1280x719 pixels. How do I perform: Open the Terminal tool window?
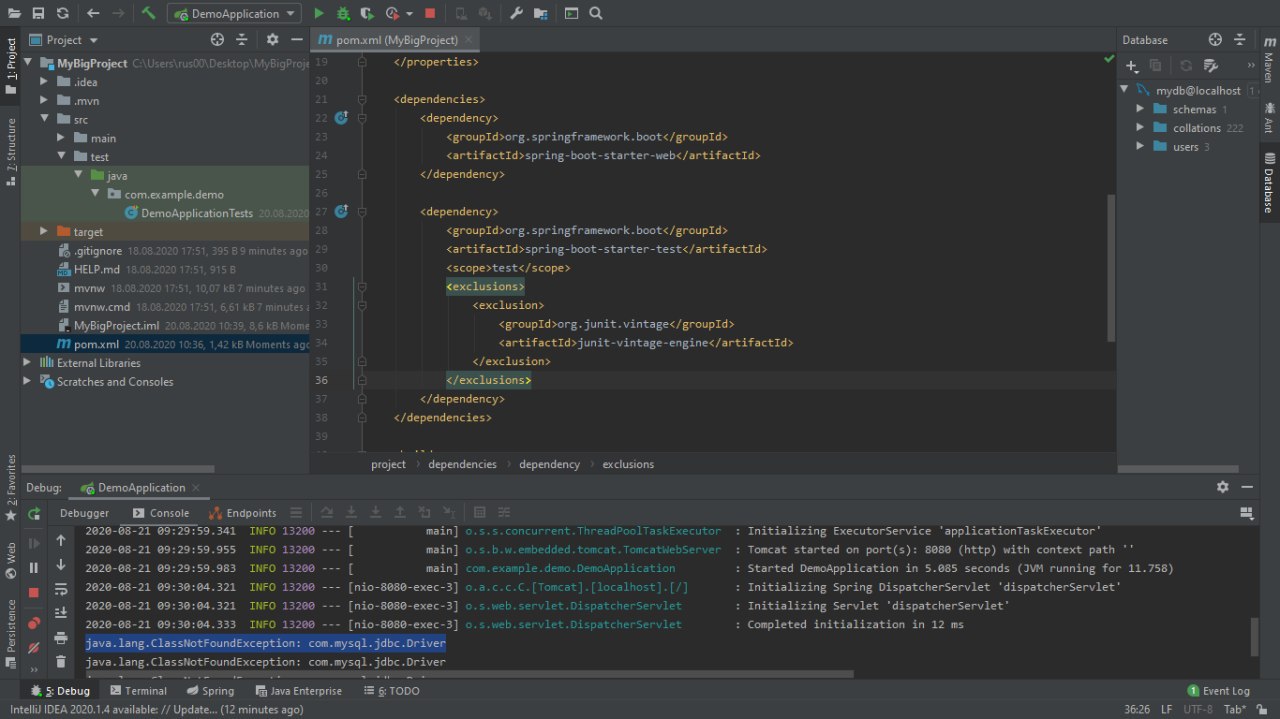[138, 691]
